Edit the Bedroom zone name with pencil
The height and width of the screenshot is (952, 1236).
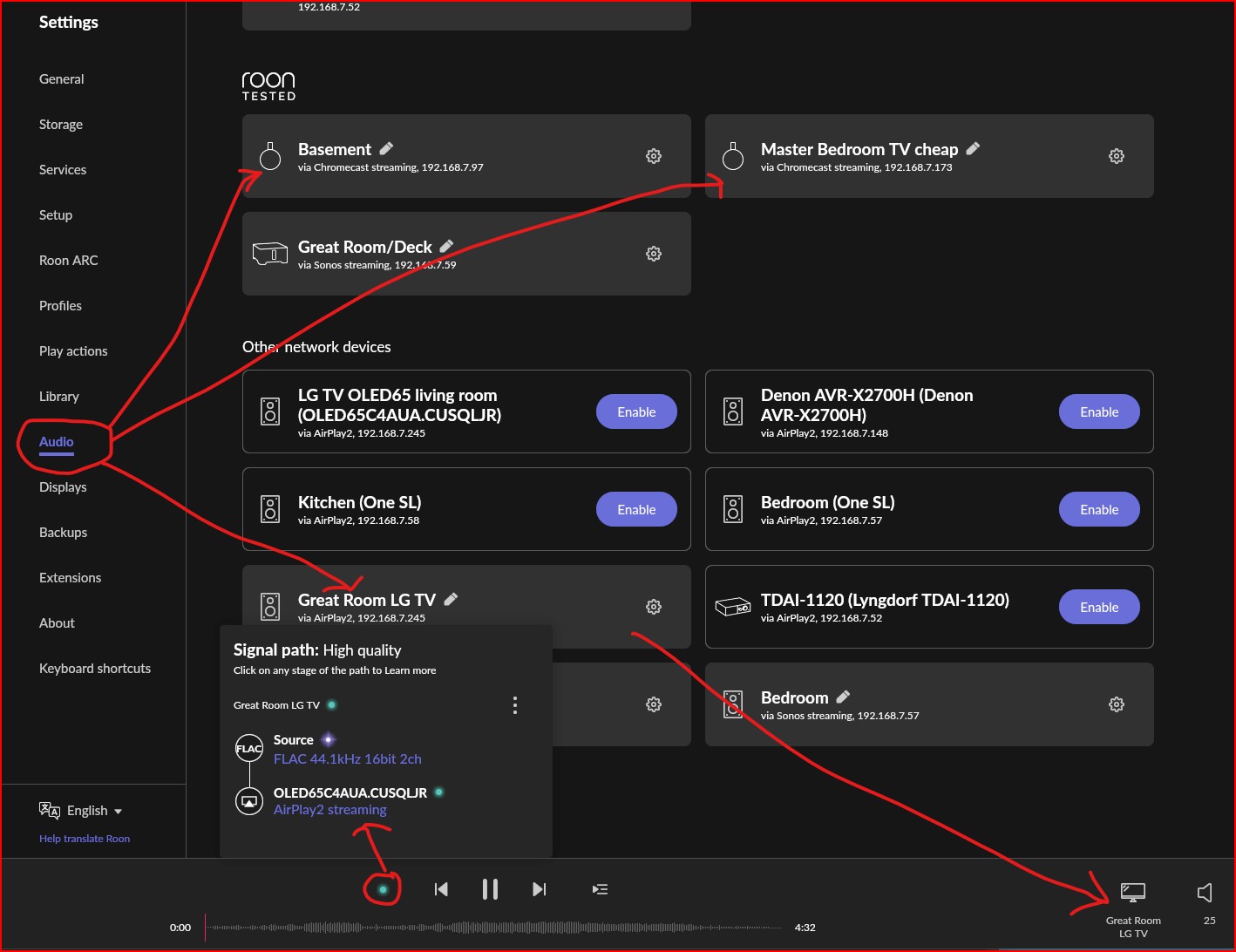click(843, 697)
